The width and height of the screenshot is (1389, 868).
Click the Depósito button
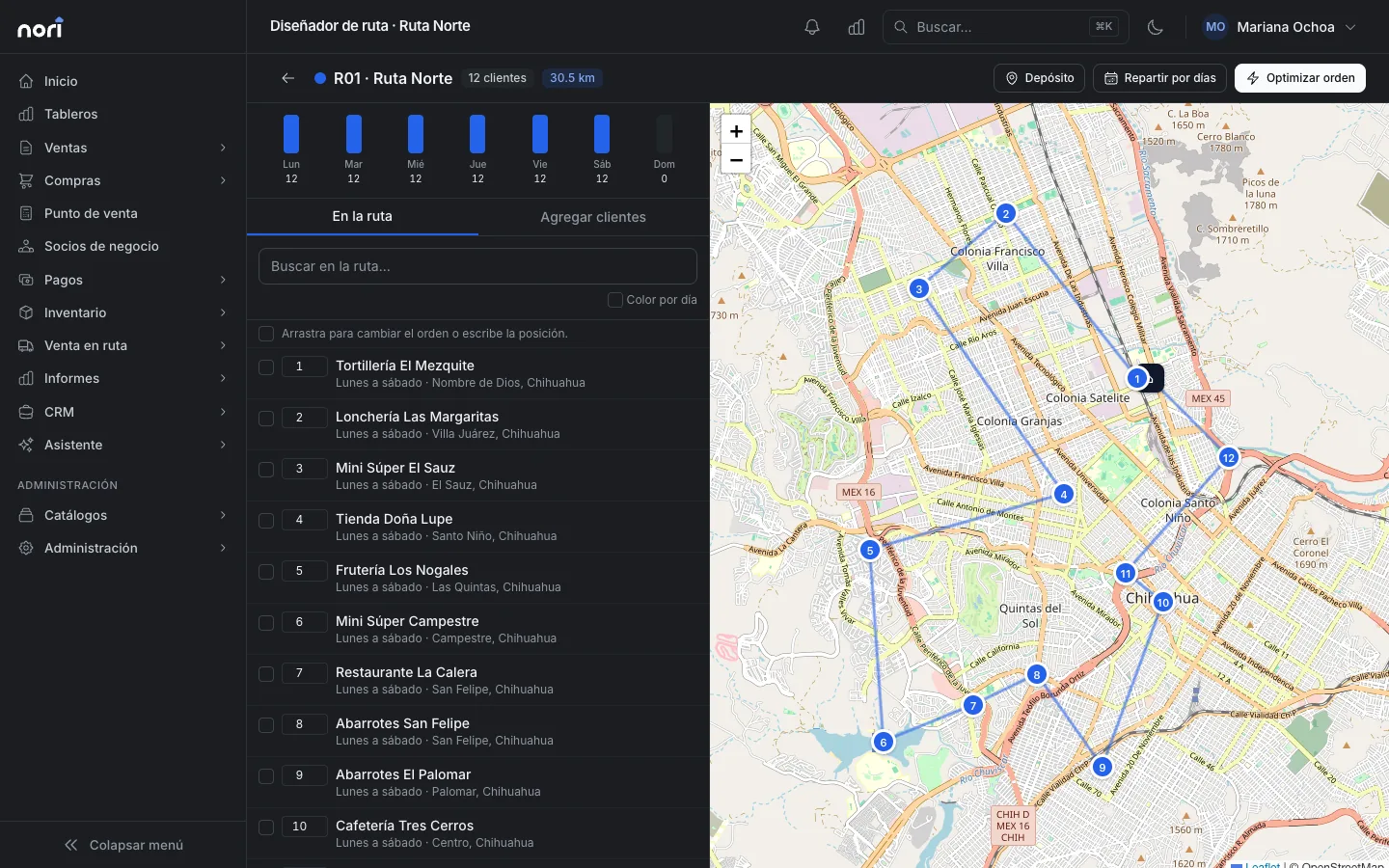click(x=1040, y=78)
